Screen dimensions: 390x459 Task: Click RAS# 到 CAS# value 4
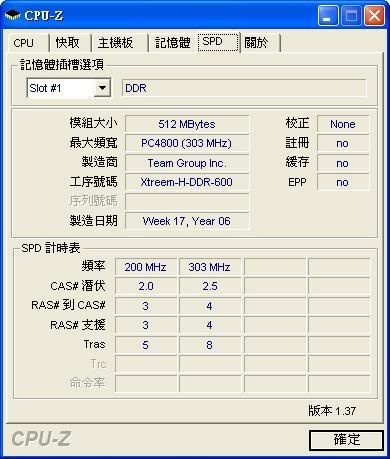pyautogui.click(x=210, y=306)
